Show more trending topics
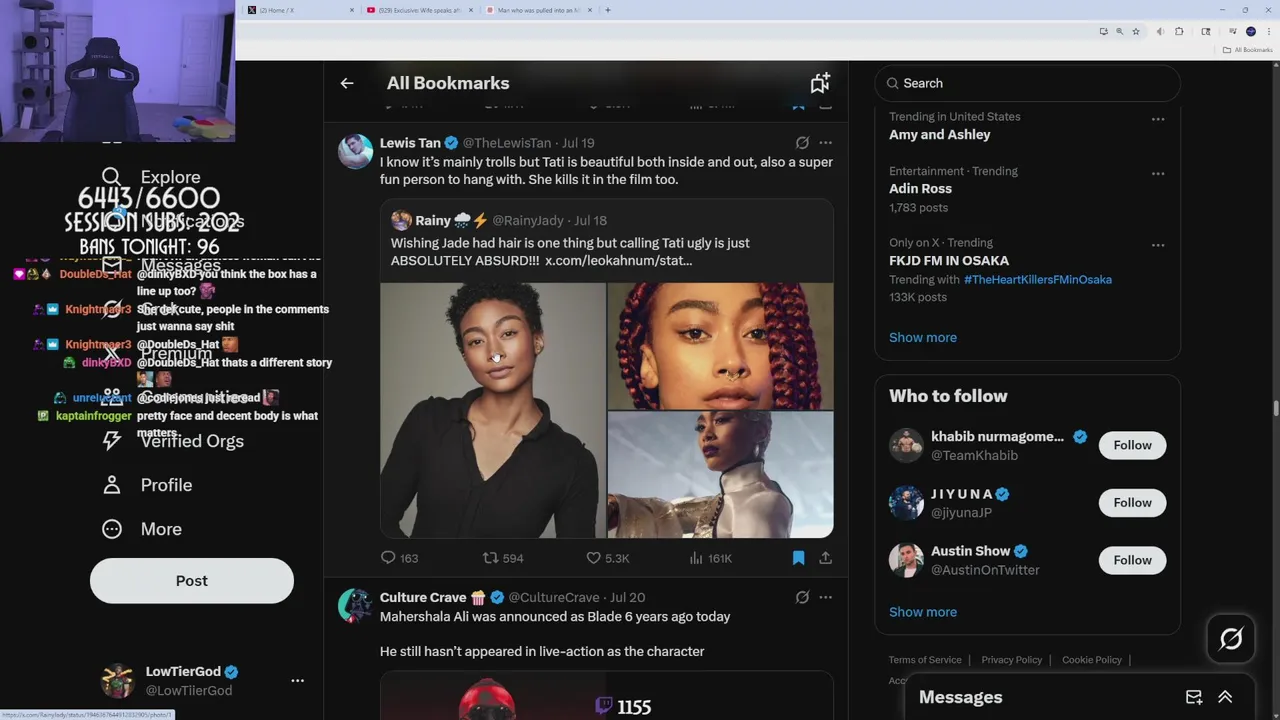 point(923,337)
